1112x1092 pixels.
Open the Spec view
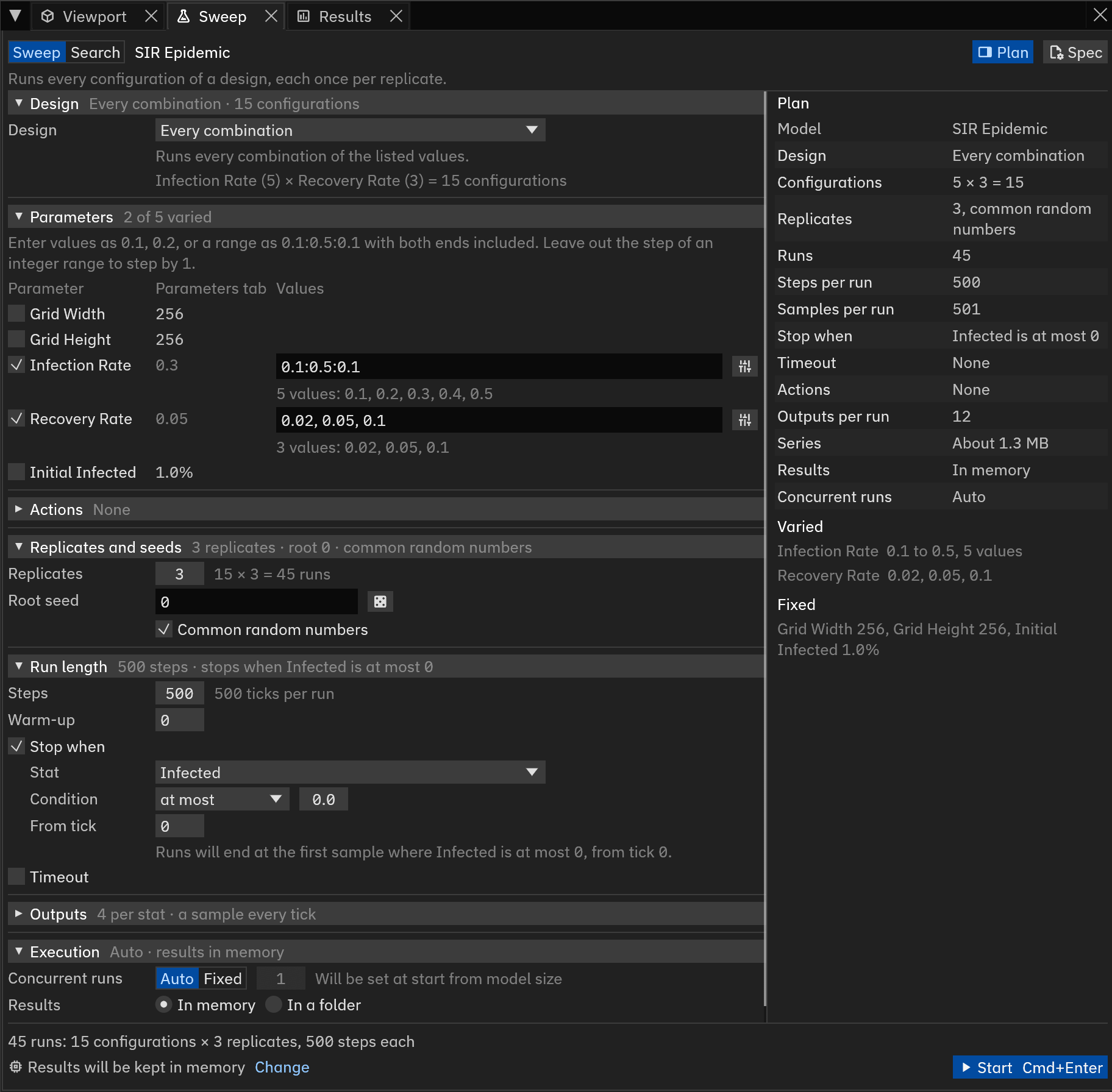point(1076,52)
